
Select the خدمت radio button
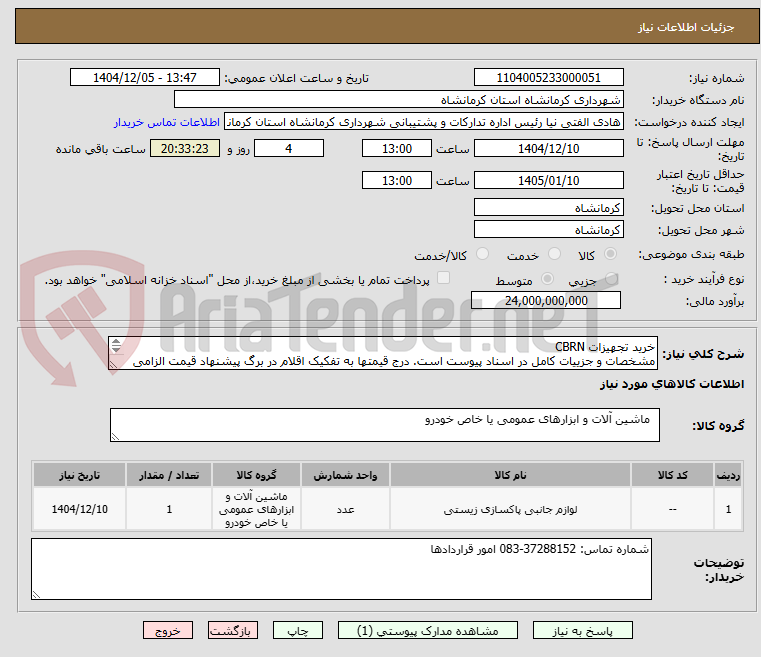click(554, 254)
